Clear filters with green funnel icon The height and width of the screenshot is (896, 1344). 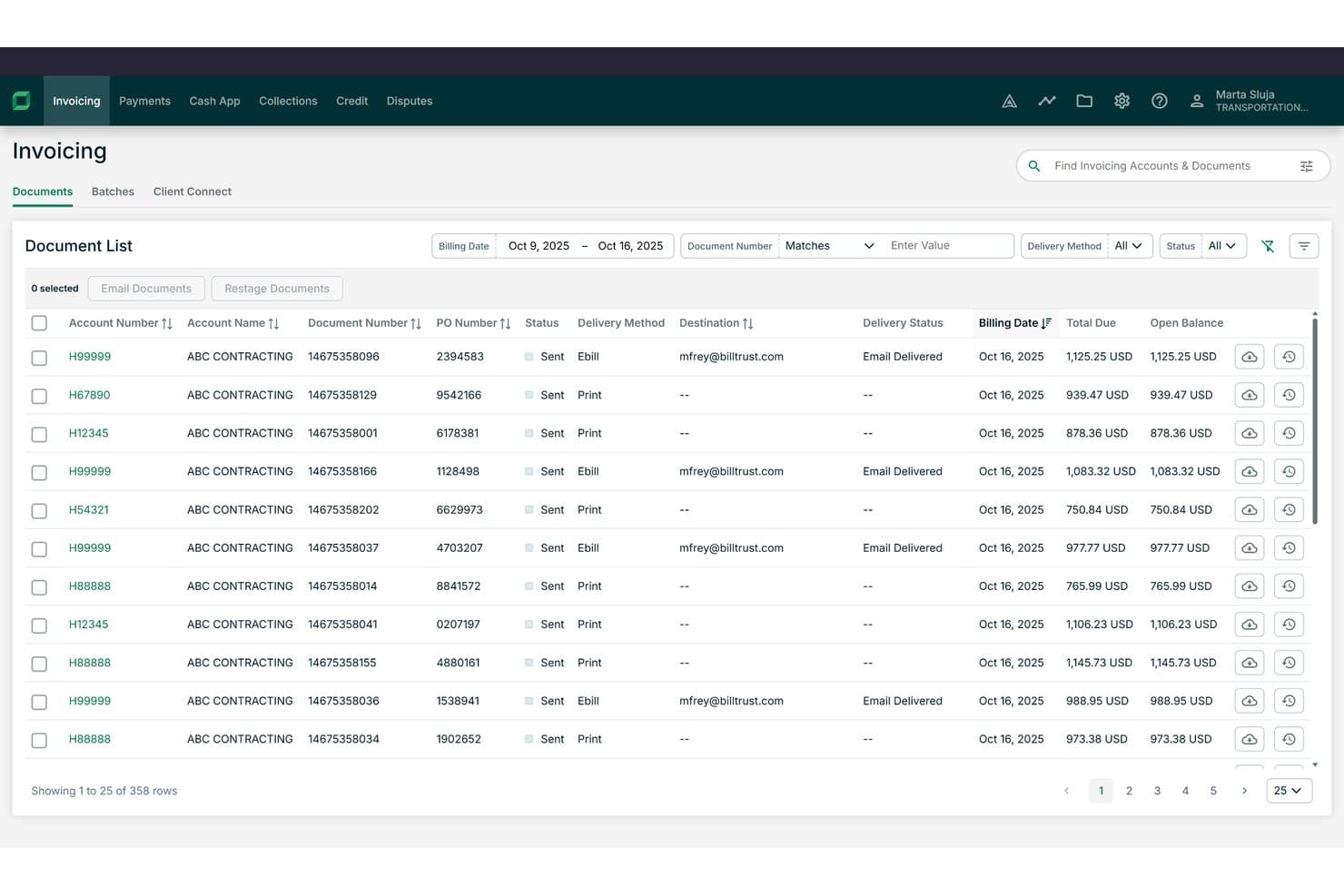pyautogui.click(x=1268, y=246)
